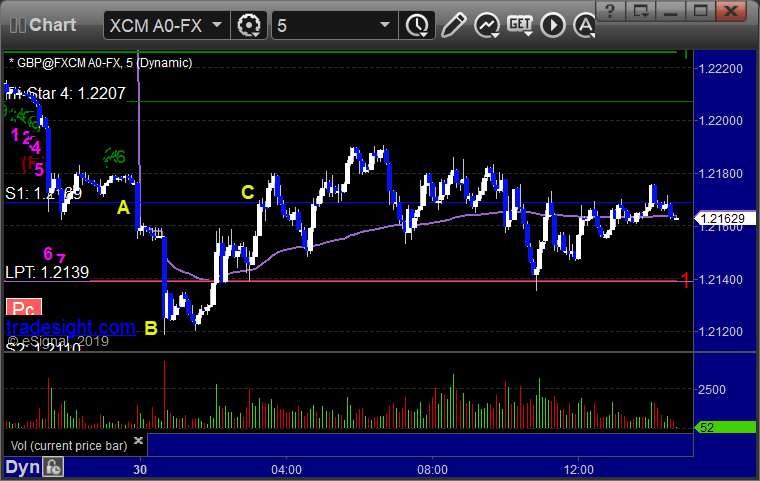Click the S1: 1.2169 level label
The height and width of the screenshot is (481, 760).
(44, 193)
